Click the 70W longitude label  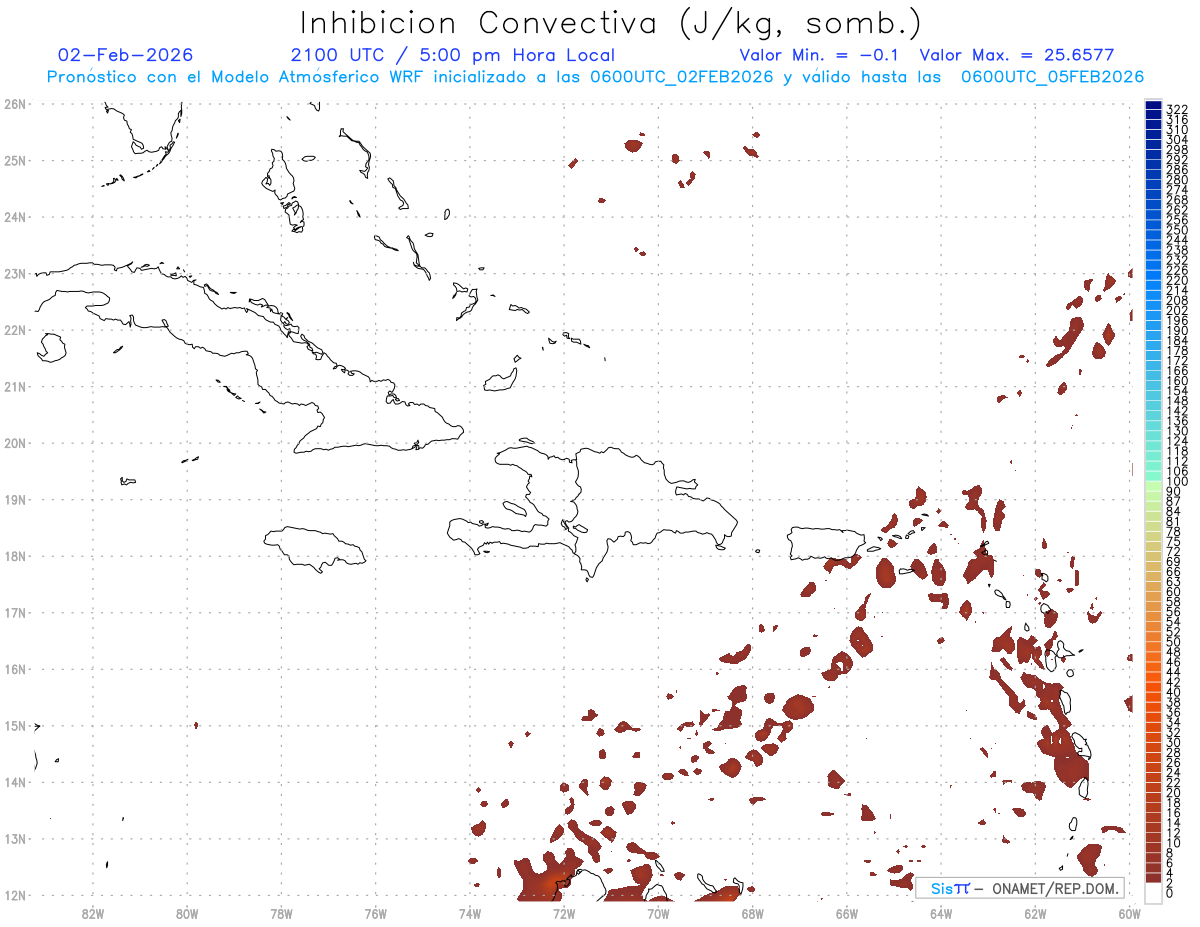658,912
